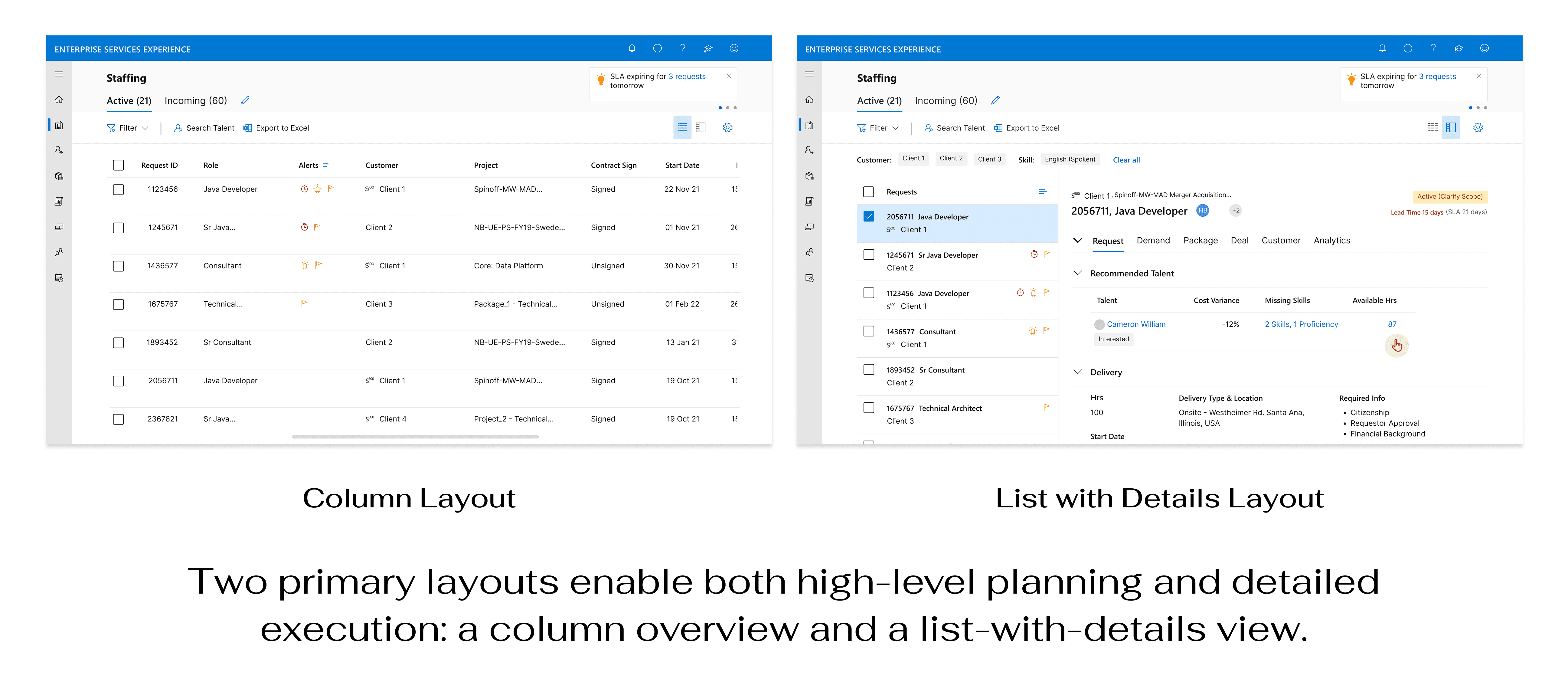Switch to list-with-details view icon in left panel
Image resolution: width=1568 pixels, height=688 pixels.
coord(701,128)
